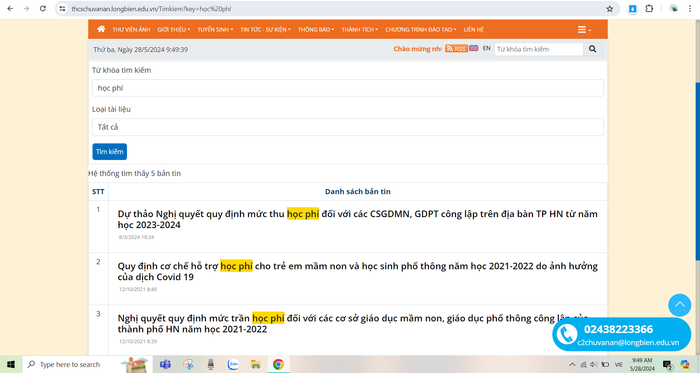Click the date '8/3/2024 10:34' under result 1
Viewport: 700px width, 373px height.
pos(136,237)
